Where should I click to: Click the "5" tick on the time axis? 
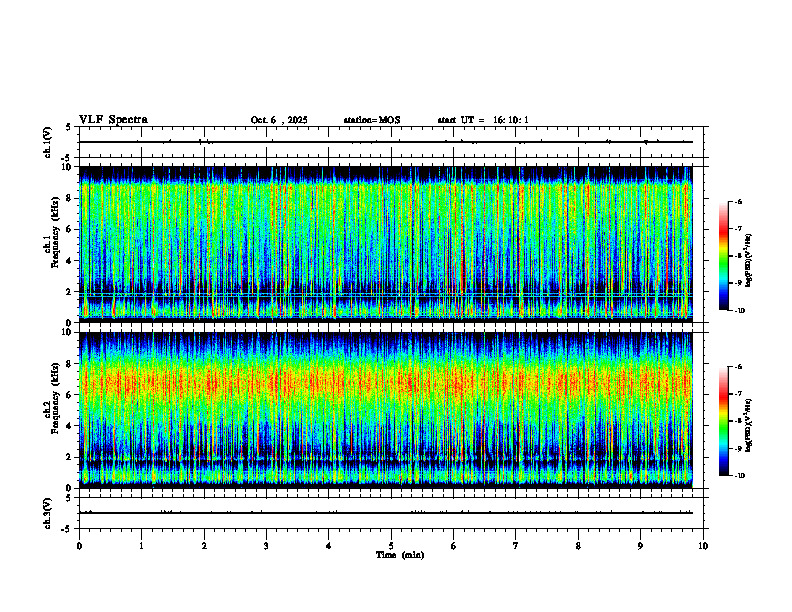click(391, 546)
